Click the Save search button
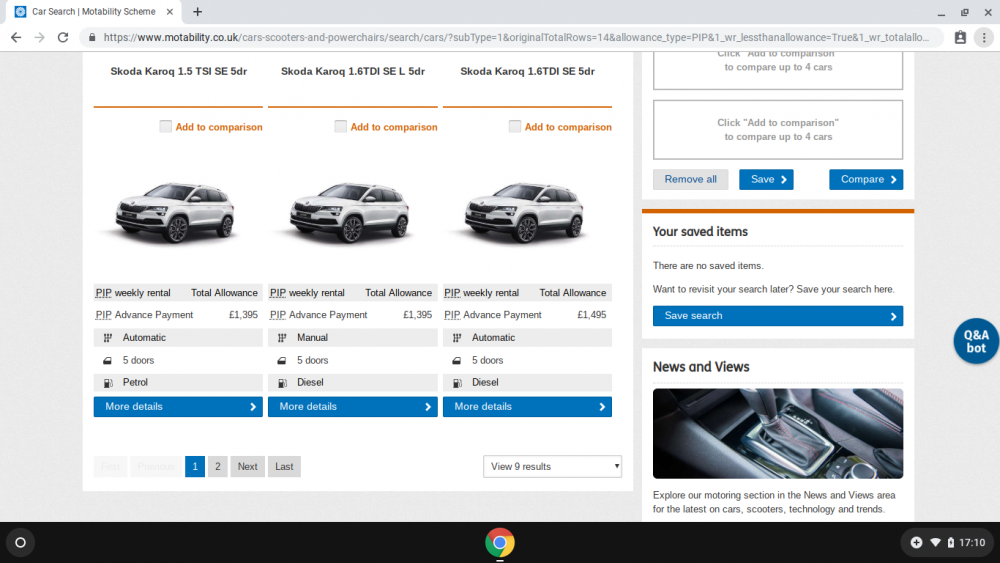This screenshot has width=1000, height=563. point(777,316)
